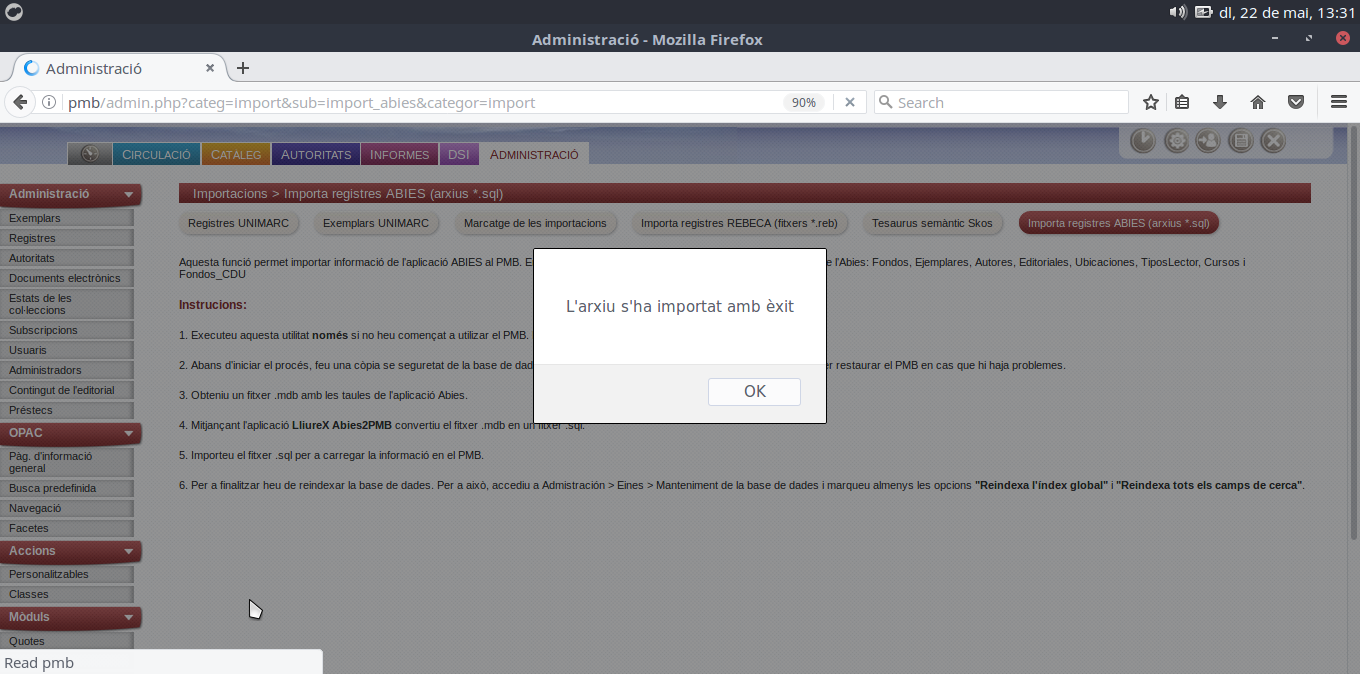
Task: Open the Registres UNIMARC import option
Action: [x=239, y=223]
